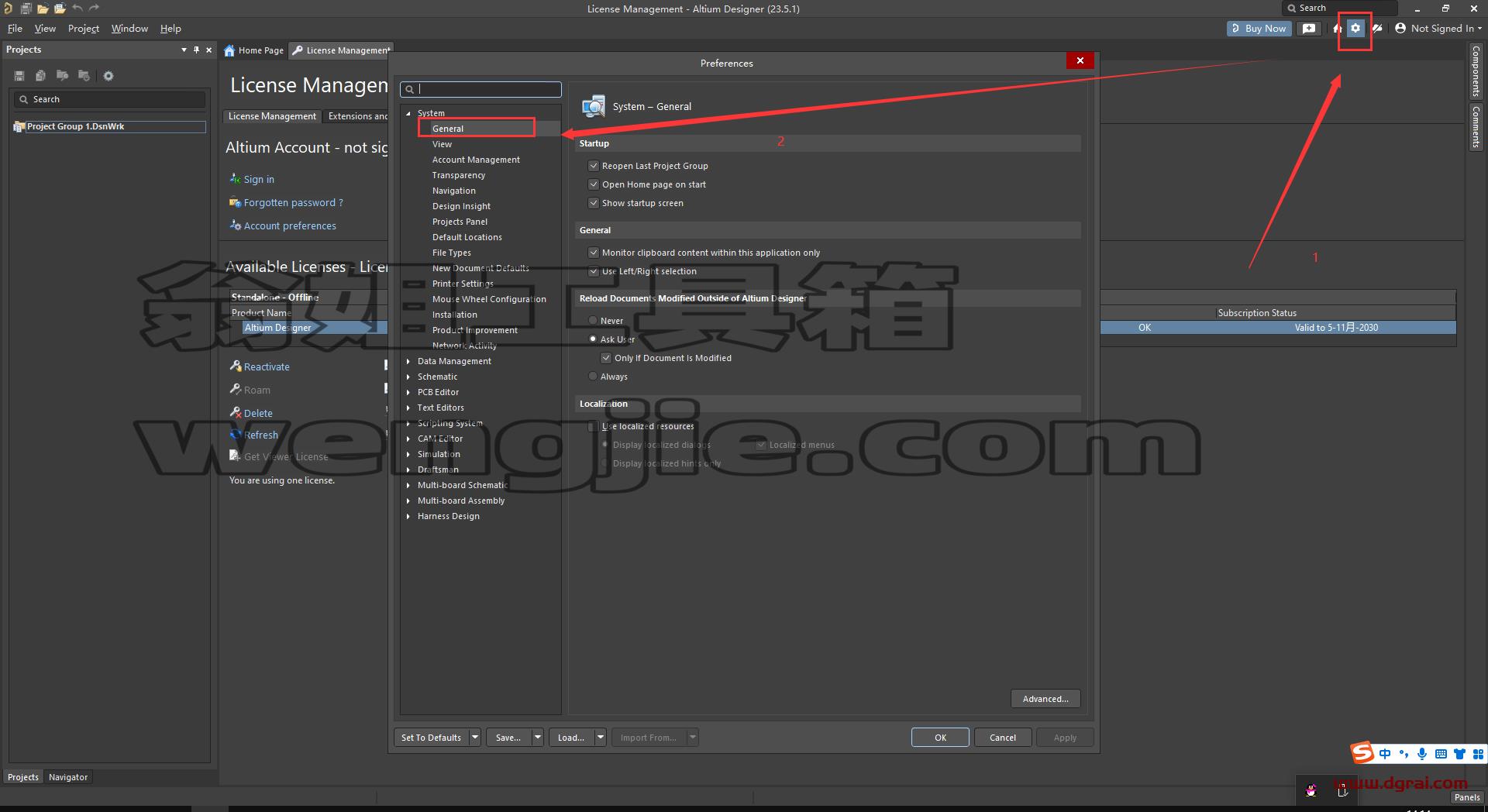Toggle Show startup screen checkbox

[594, 203]
